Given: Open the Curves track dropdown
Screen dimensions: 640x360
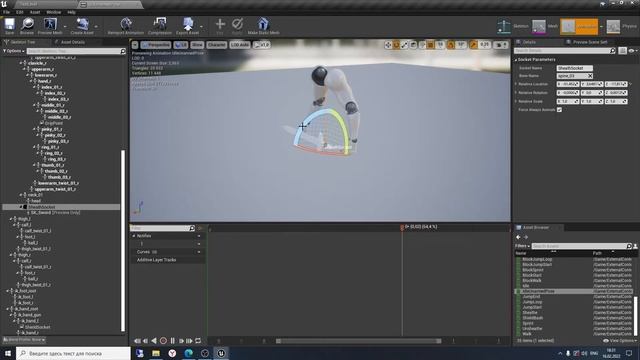Looking at the screenshot, I should (199, 252).
